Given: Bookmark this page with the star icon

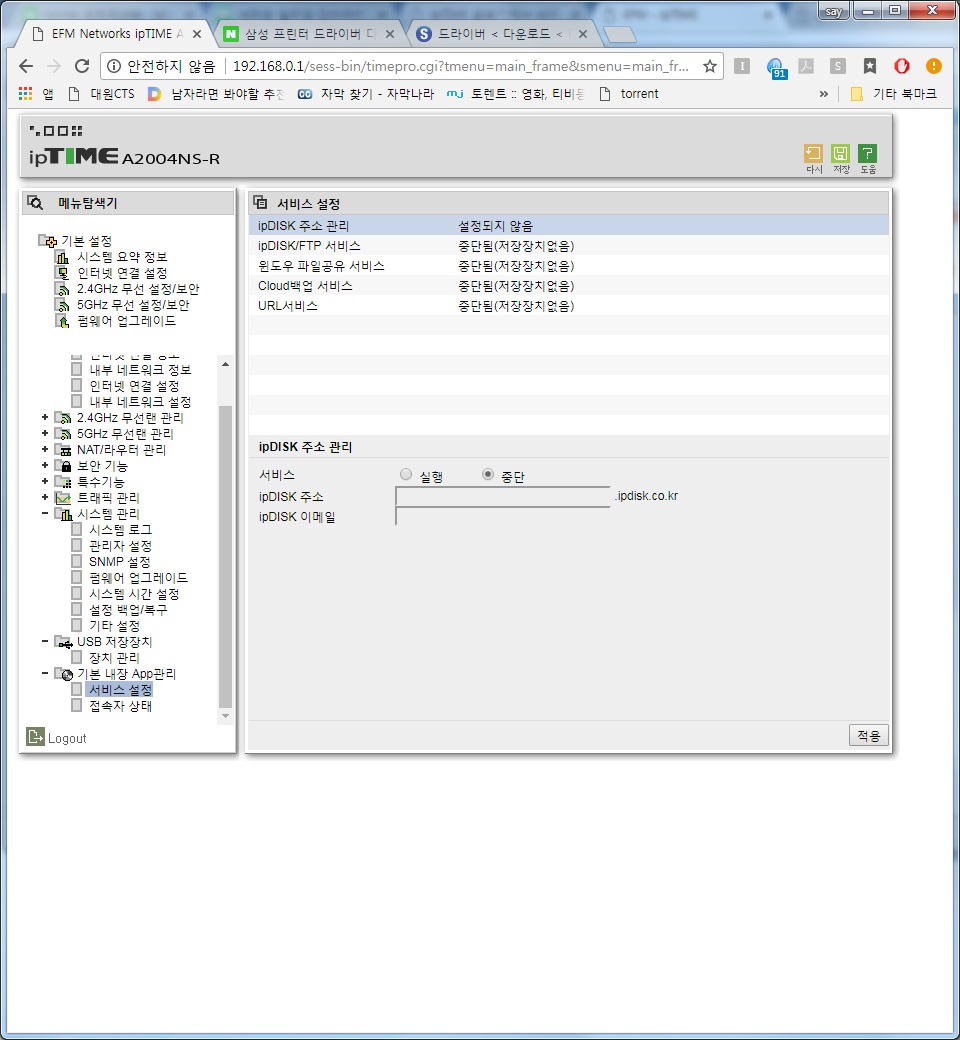Looking at the screenshot, I should pos(710,66).
